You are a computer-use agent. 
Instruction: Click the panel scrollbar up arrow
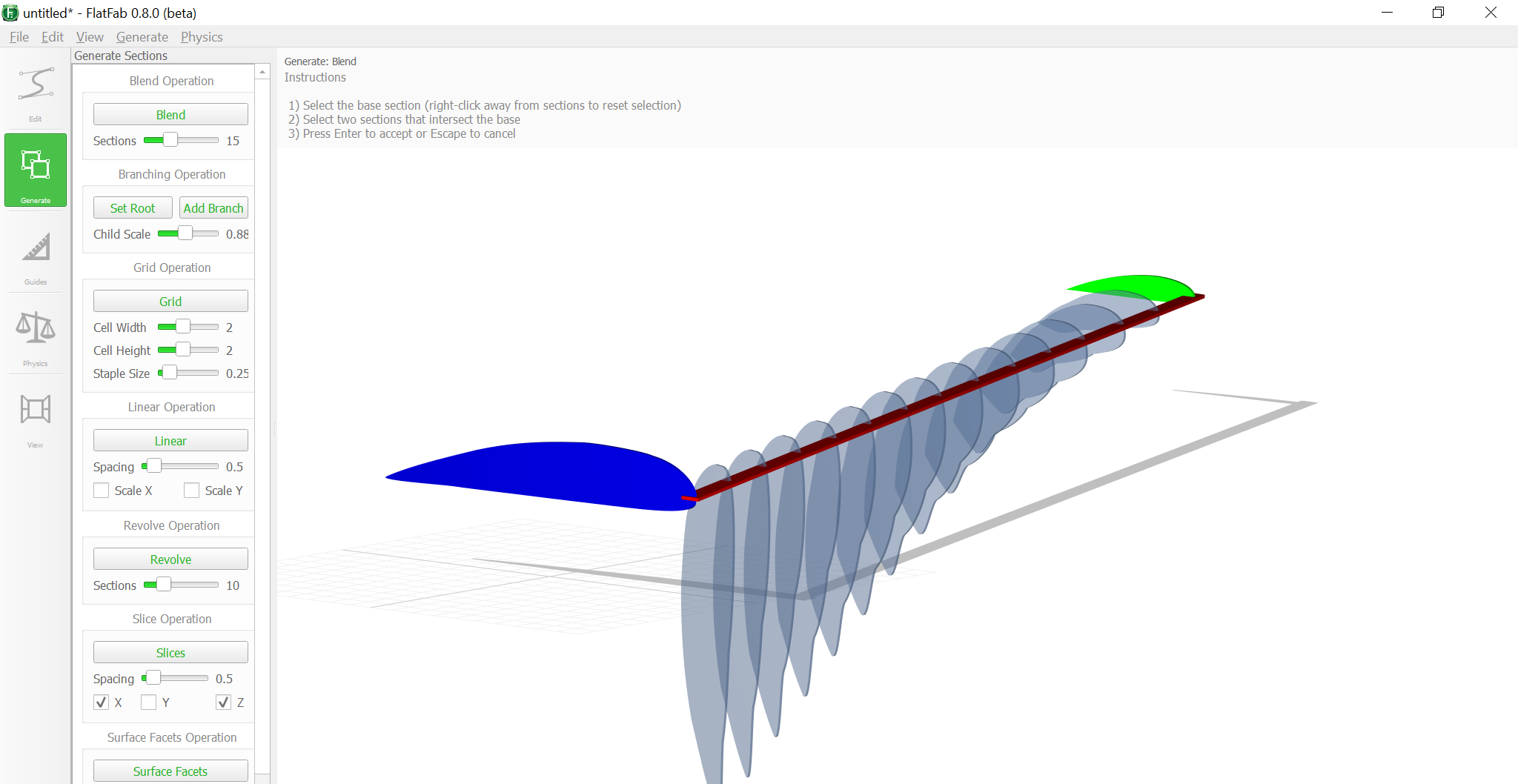262,72
